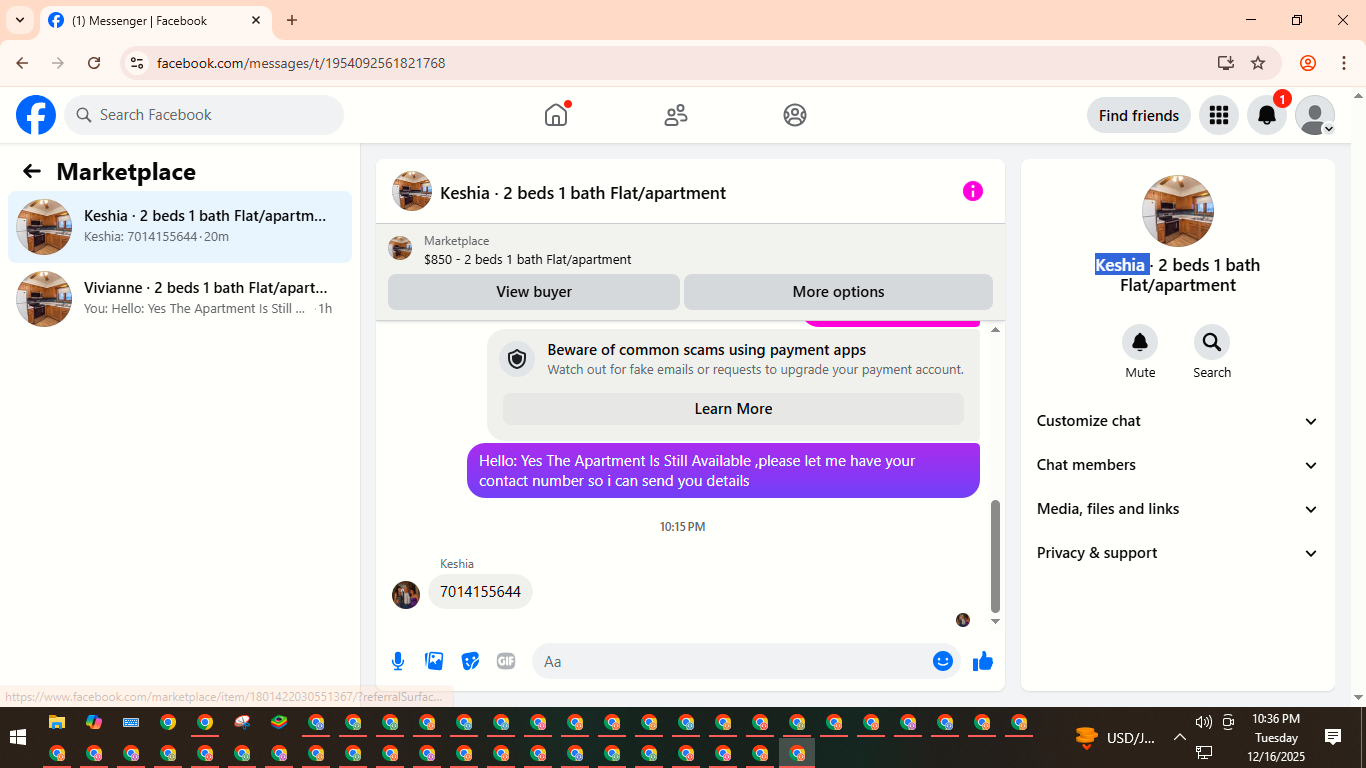
Task: Open the Facebook menu grid icon
Action: 1218,115
